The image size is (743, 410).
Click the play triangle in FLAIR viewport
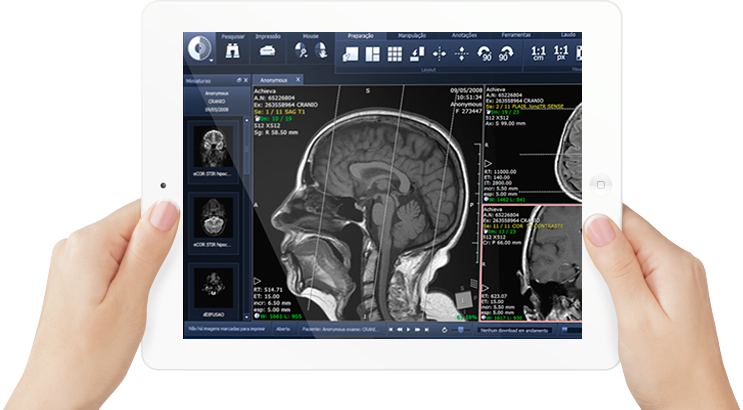tap(488, 164)
